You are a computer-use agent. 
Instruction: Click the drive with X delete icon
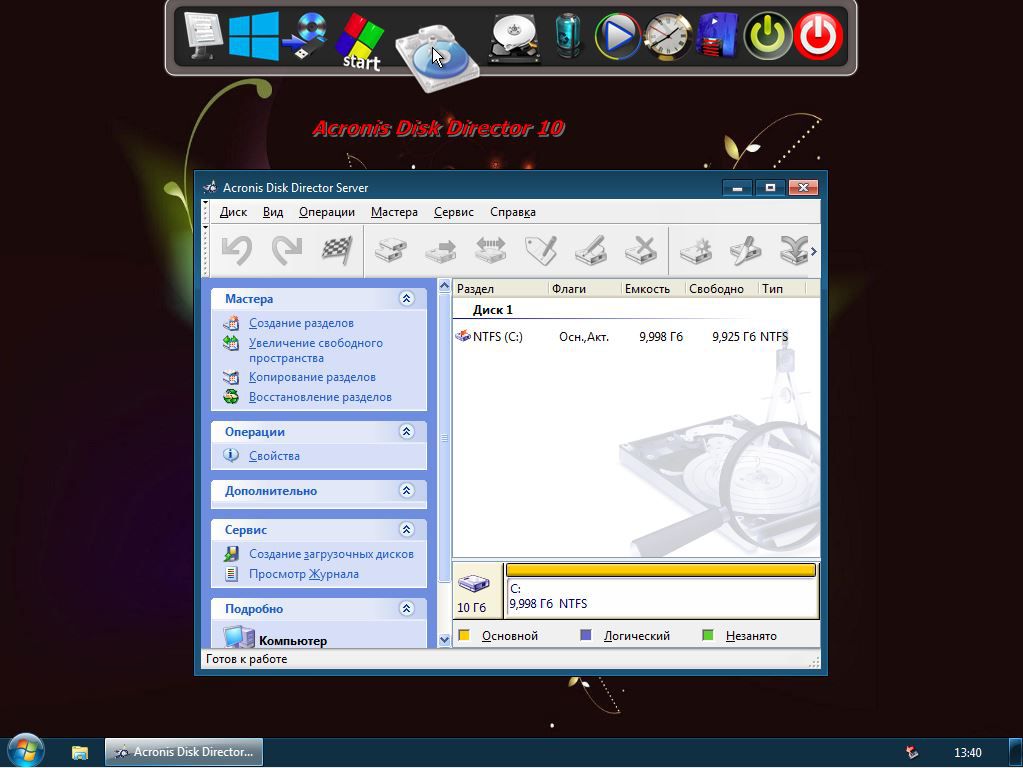pyautogui.click(x=641, y=251)
